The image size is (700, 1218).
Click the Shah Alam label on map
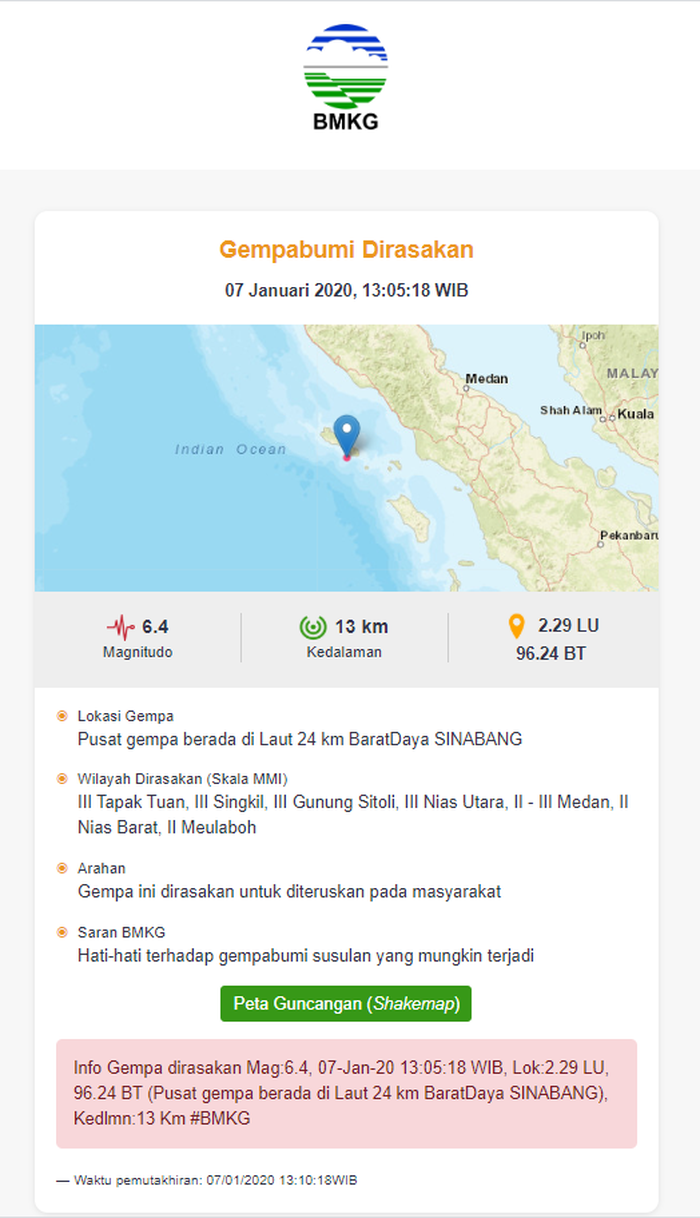(x=569, y=410)
